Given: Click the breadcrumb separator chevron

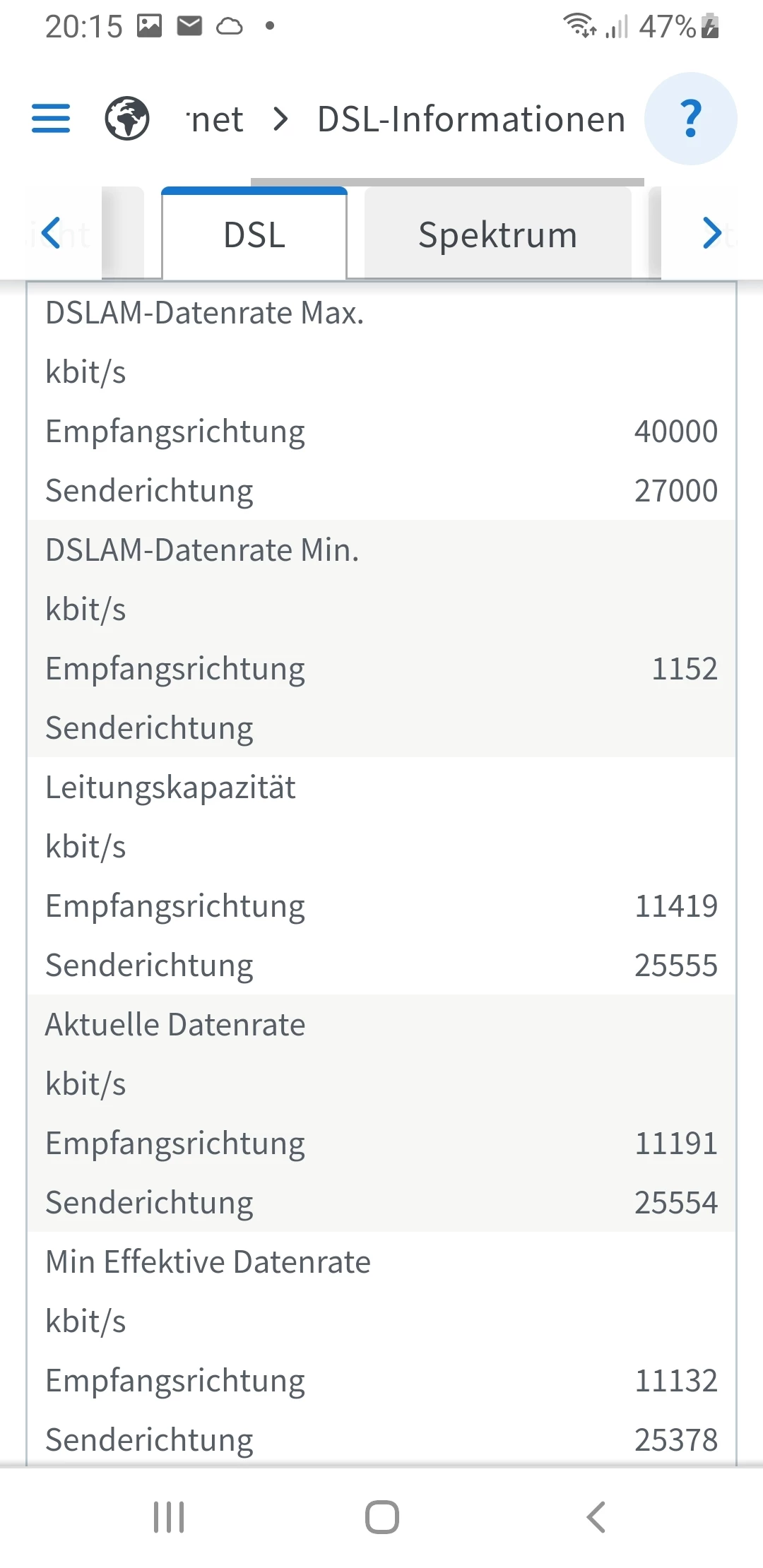Looking at the screenshot, I should pos(280,119).
